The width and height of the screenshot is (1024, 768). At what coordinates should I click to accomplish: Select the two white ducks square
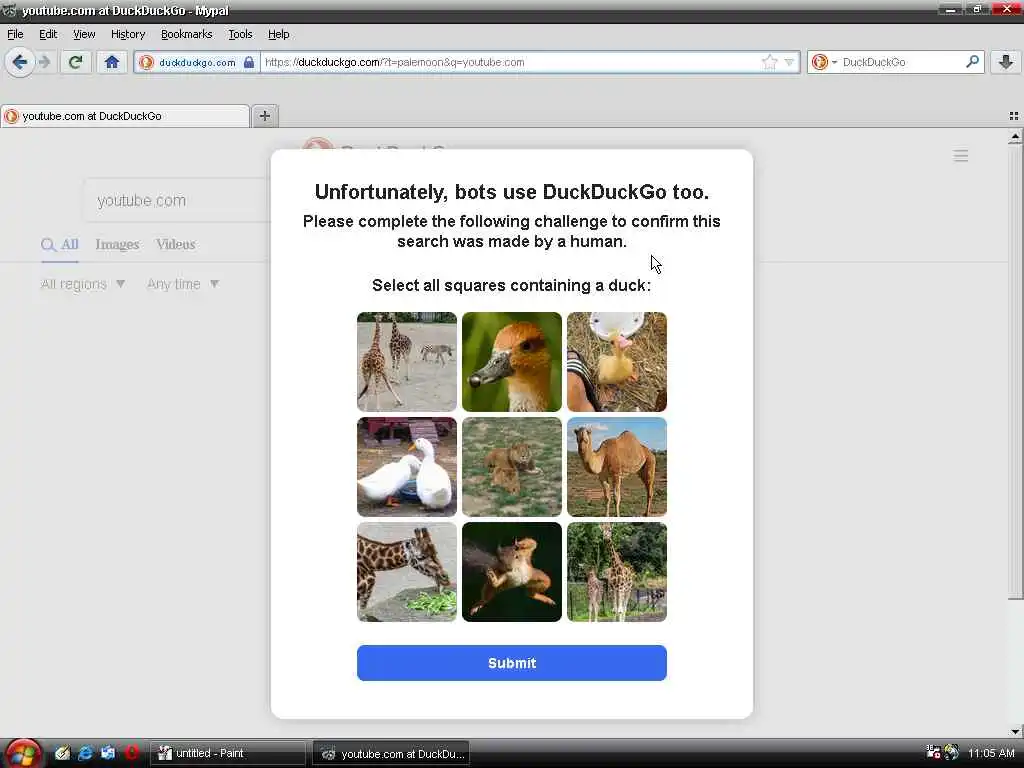(407, 467)
